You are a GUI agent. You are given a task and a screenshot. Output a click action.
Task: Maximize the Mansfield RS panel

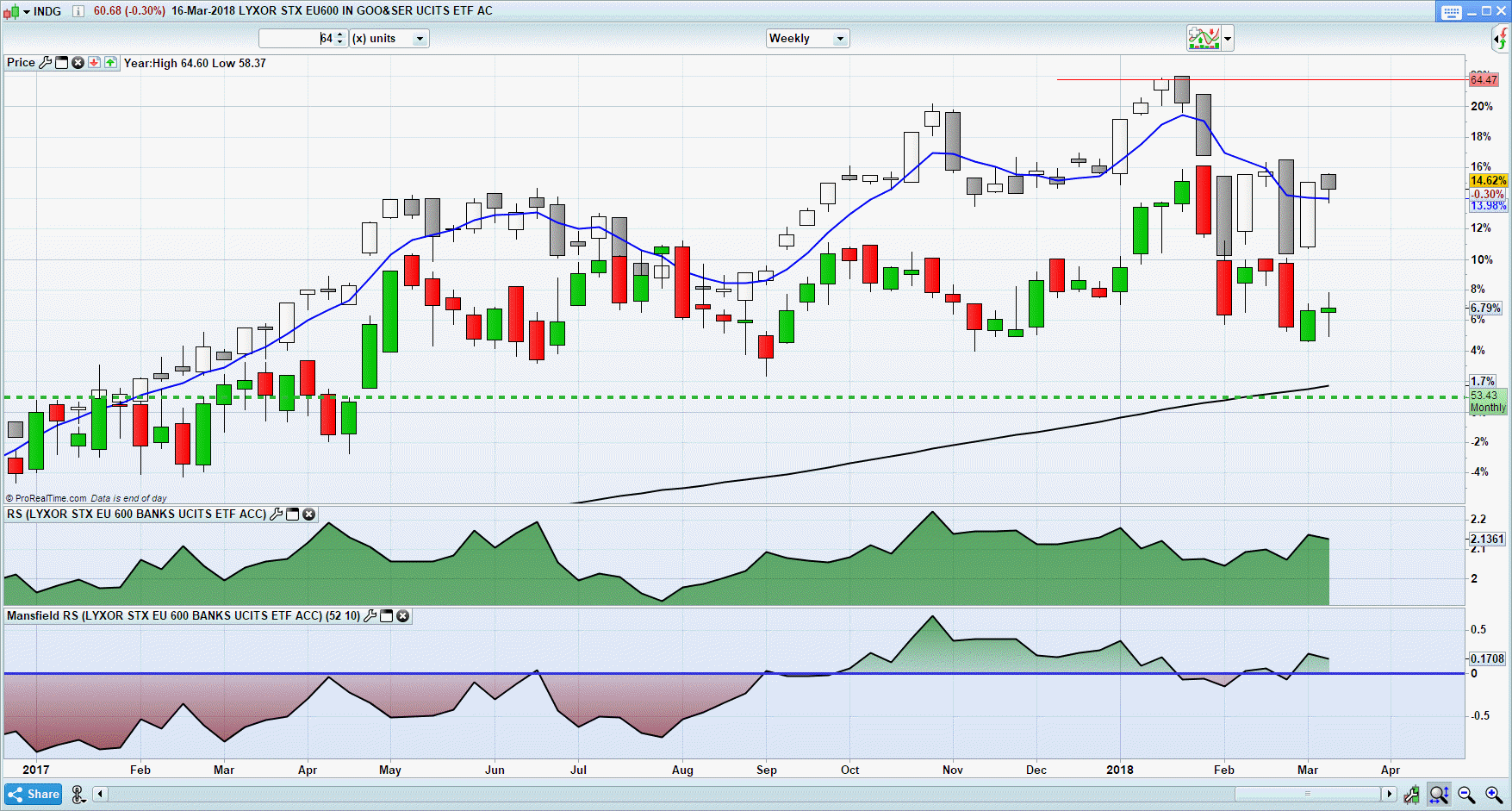coord(386,615)
